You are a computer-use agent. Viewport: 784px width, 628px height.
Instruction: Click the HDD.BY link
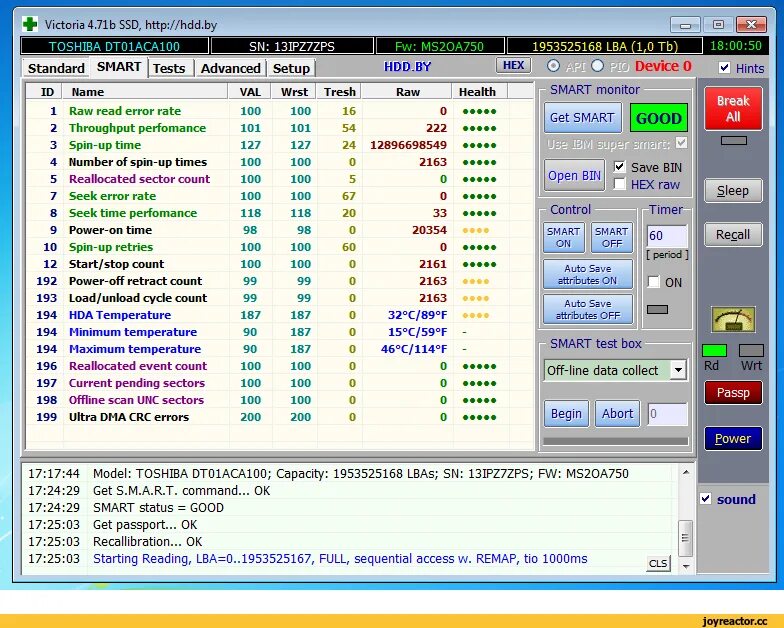(407, 66)
